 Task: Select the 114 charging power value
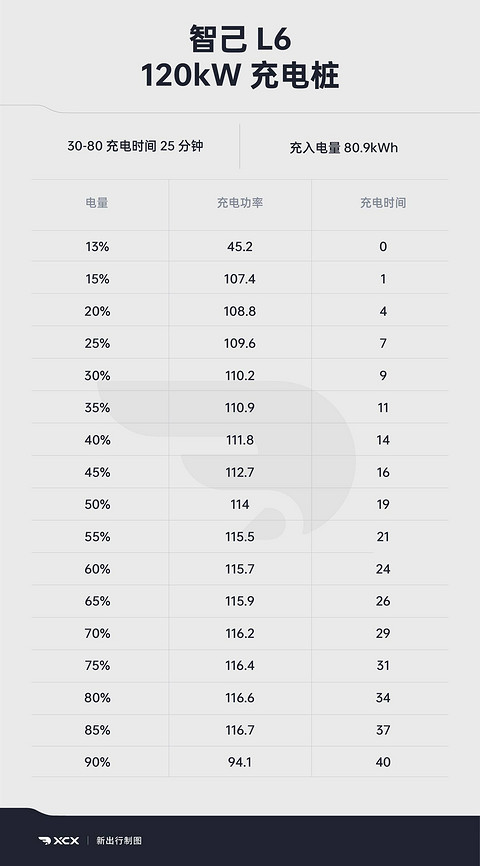click(x=240, y=504)
